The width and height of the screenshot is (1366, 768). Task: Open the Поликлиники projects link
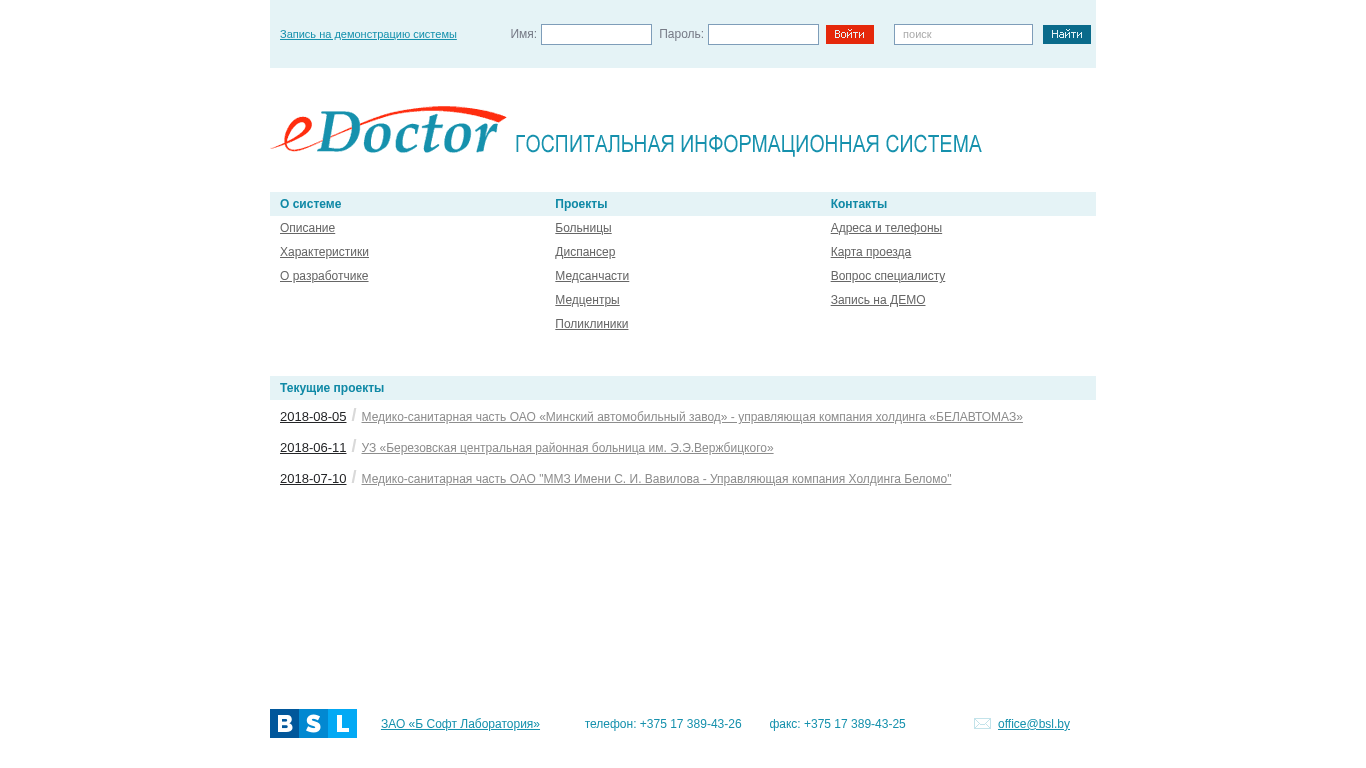[592, 324]
